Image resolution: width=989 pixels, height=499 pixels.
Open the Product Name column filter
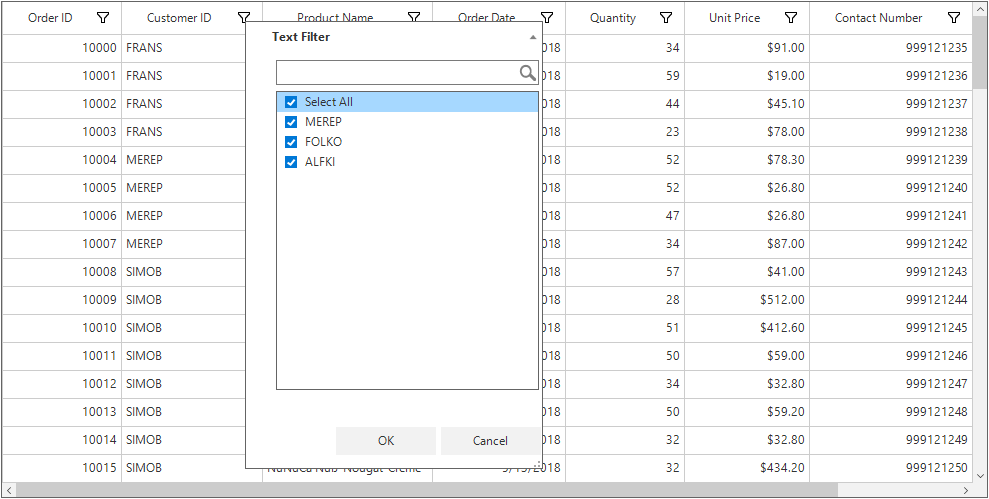pos(414,18)
